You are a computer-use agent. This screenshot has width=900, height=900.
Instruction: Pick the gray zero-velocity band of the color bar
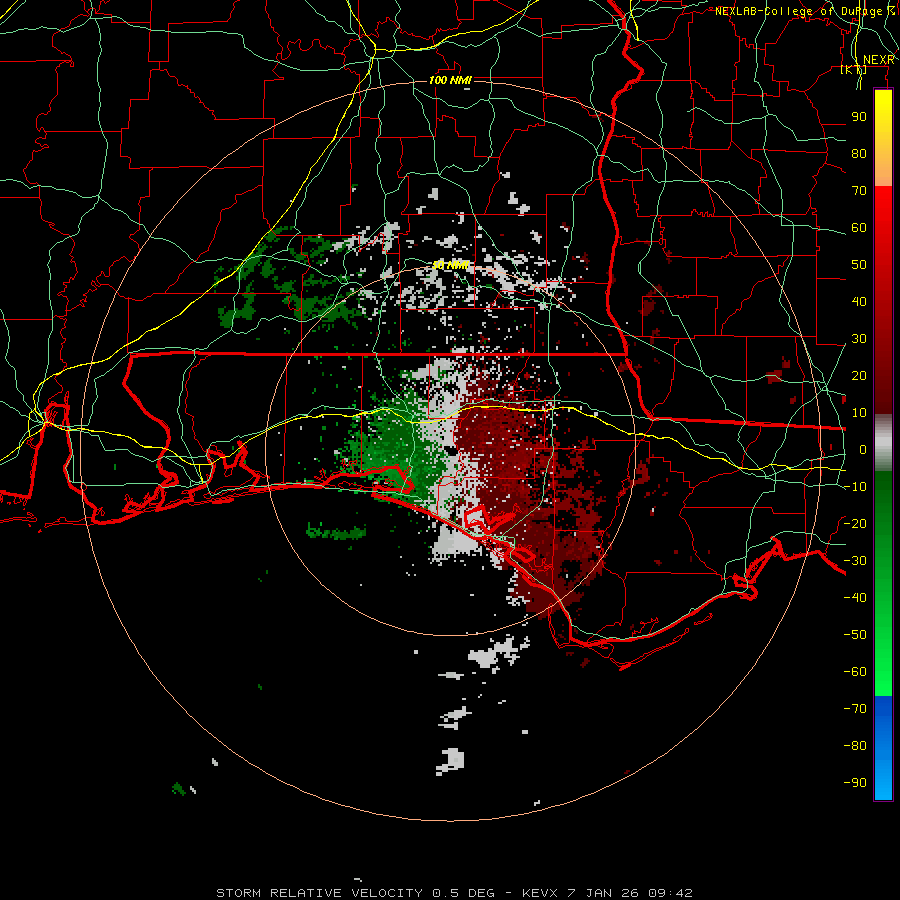coord(883,443)
